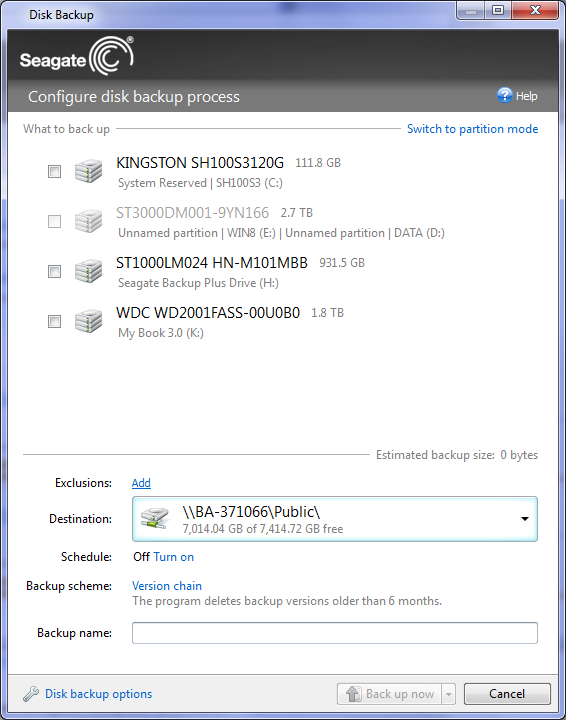Click the 7,014.04 GB free space text
The image size is (566, 720).
click(263, 529)
